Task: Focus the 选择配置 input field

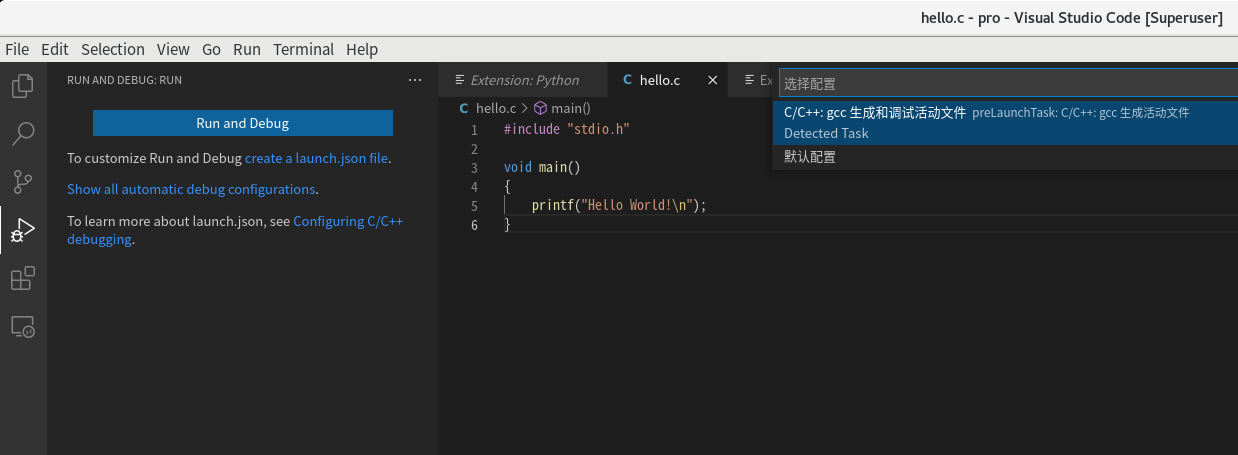Action: pyautogui.click(x=1007, y=84)
